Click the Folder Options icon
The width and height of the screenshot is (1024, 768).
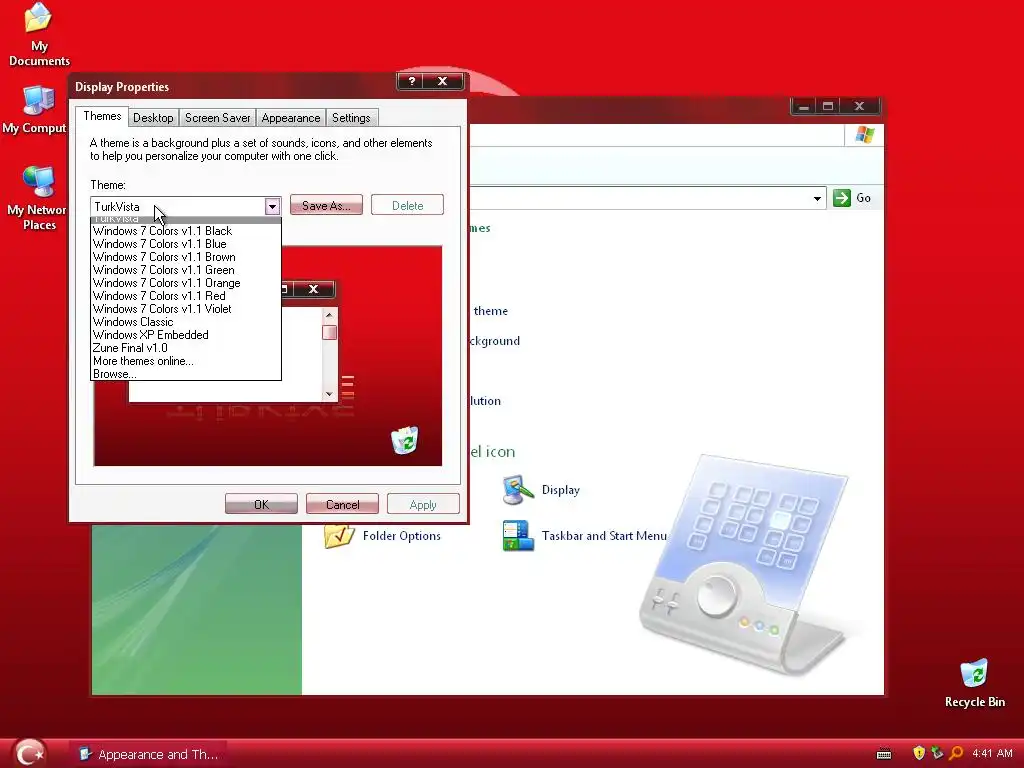coord(339,536)
